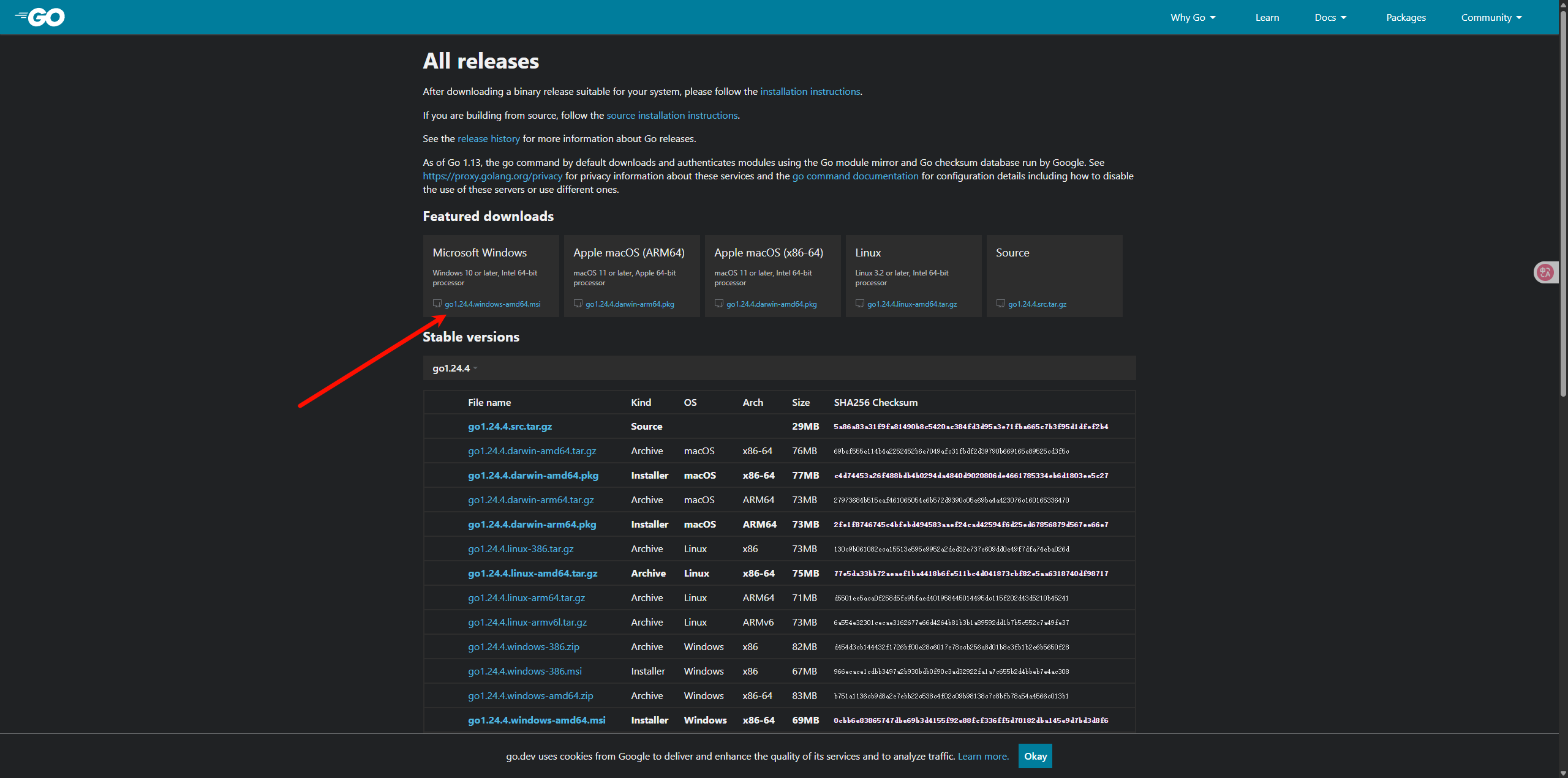Click download icon beside go1.24.4.darwin-arm64.pkg featured

click(x=578, y=304)
